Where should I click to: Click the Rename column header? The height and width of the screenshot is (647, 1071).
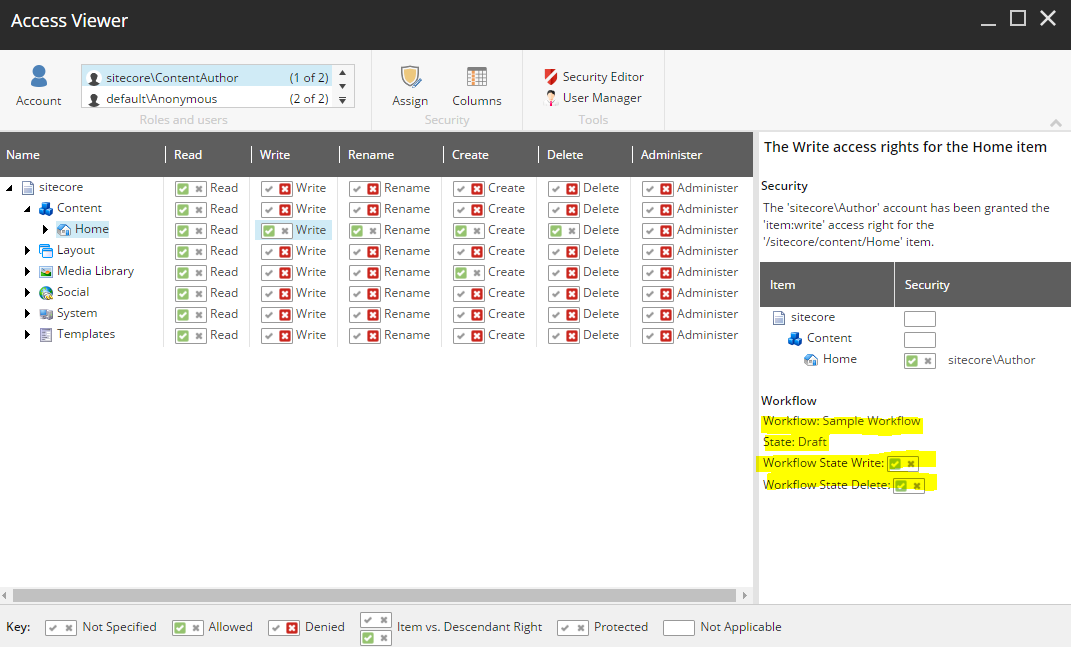point(371,154)
